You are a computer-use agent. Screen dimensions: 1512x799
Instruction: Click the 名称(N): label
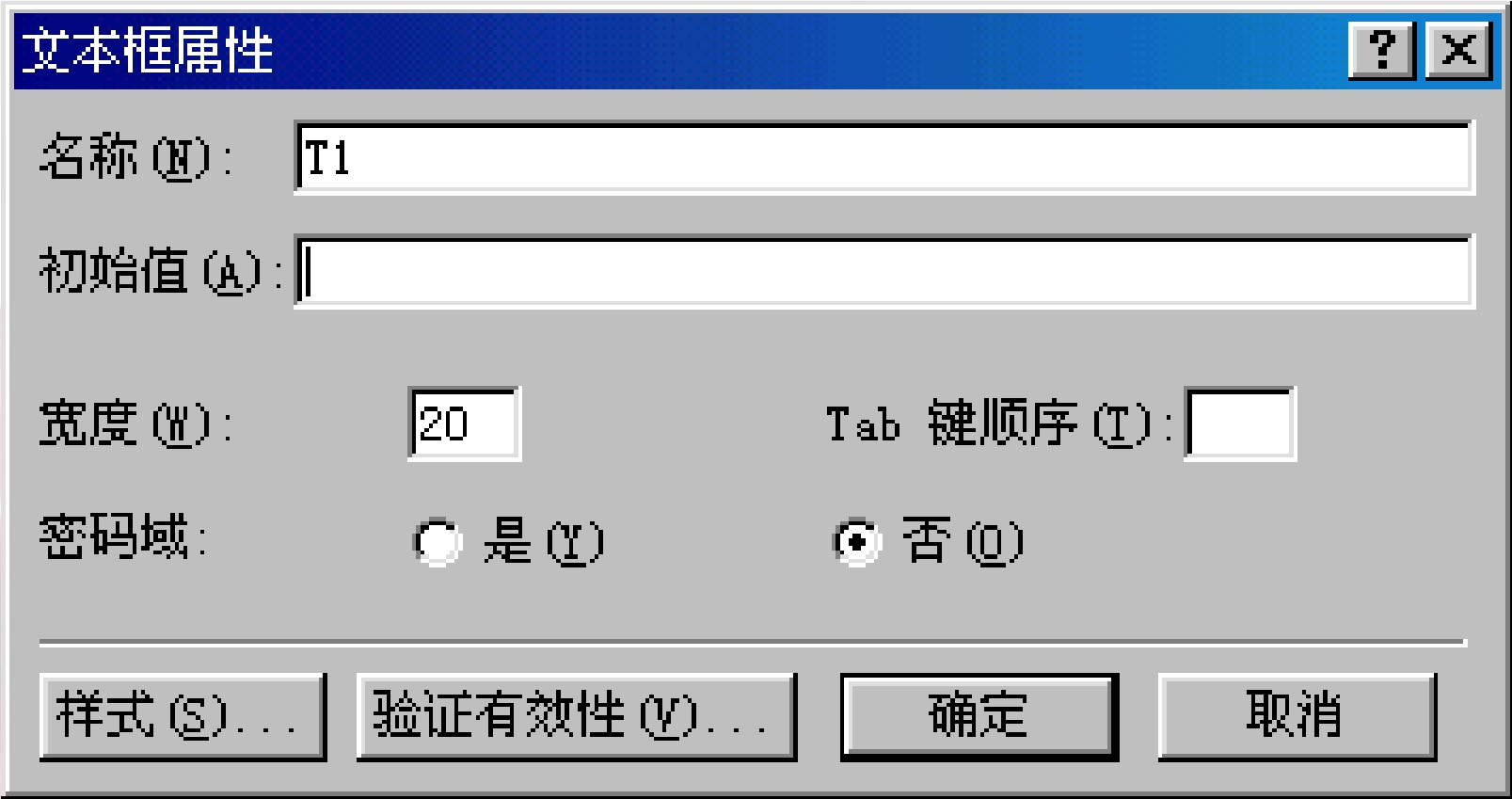(136, 157)
